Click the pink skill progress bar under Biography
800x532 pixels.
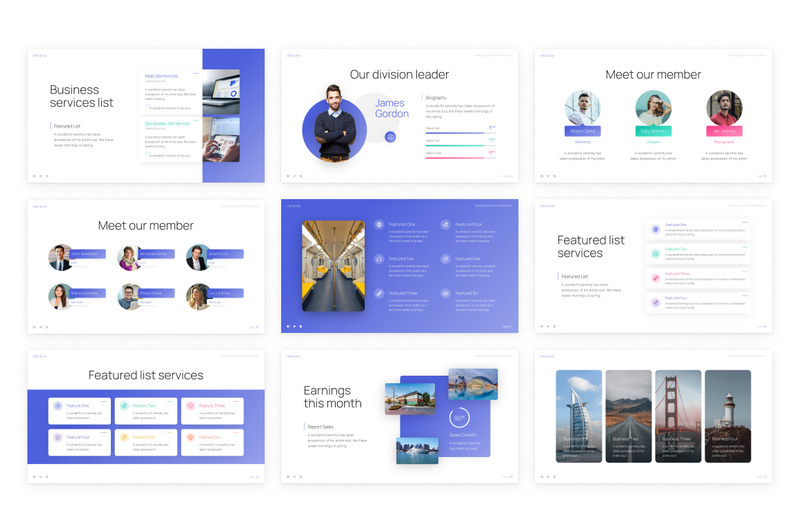point(460,158)
